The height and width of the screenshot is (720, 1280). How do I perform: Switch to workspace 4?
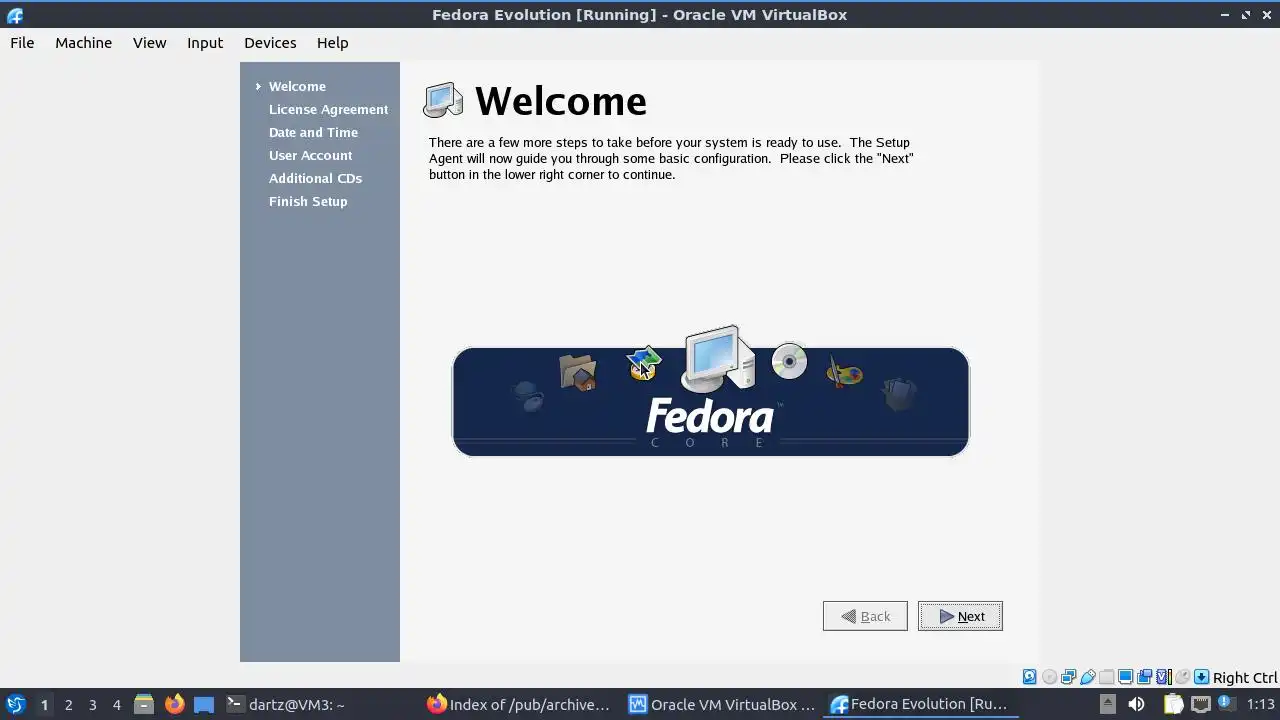coord(116,704)
